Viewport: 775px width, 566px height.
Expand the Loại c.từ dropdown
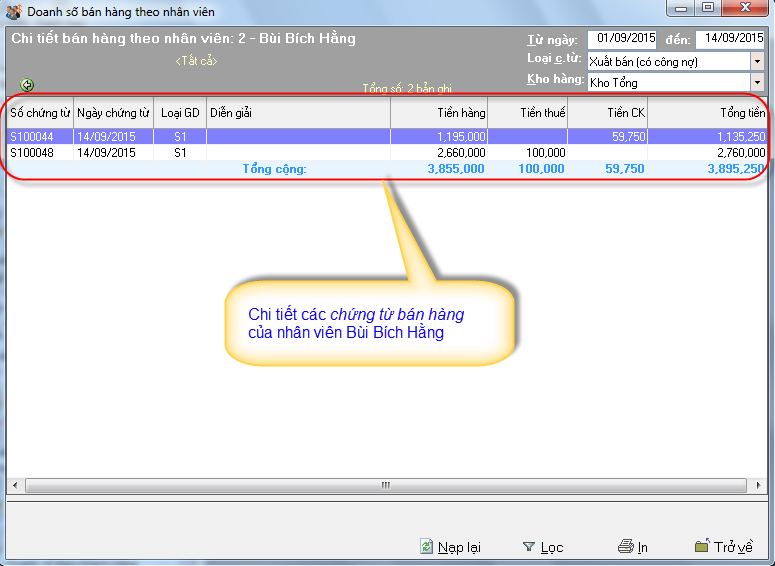[x=756, y=61]
